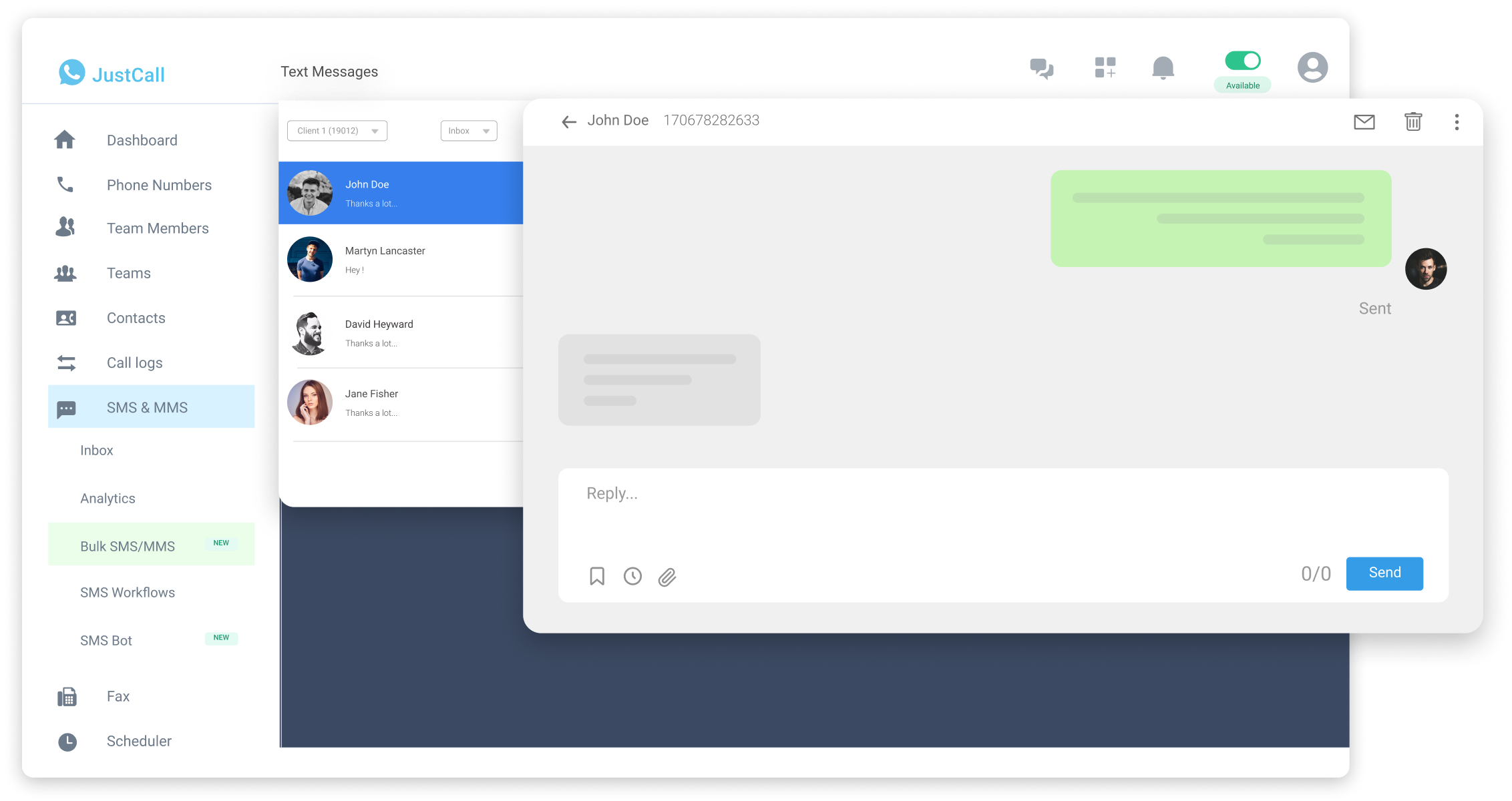Expand the Inbox filter dropdown
Screen dimensions: 1512x801
point(468,130)
